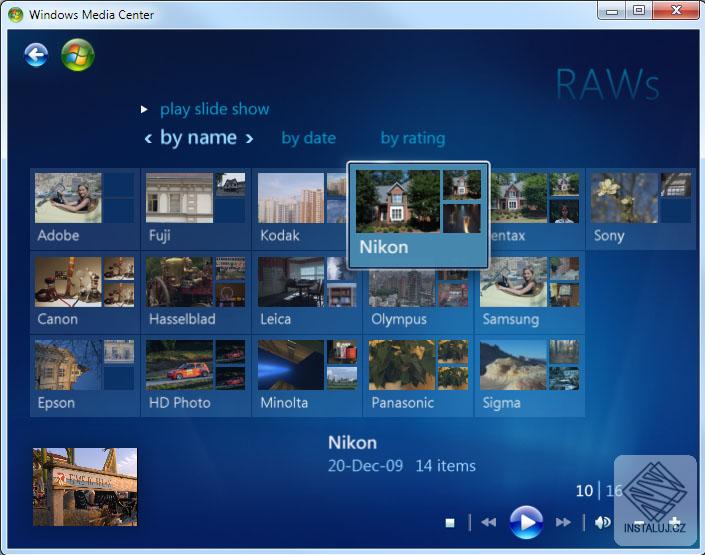Click the left chevron beside by name
705x555 pixels.
point(148,139)
